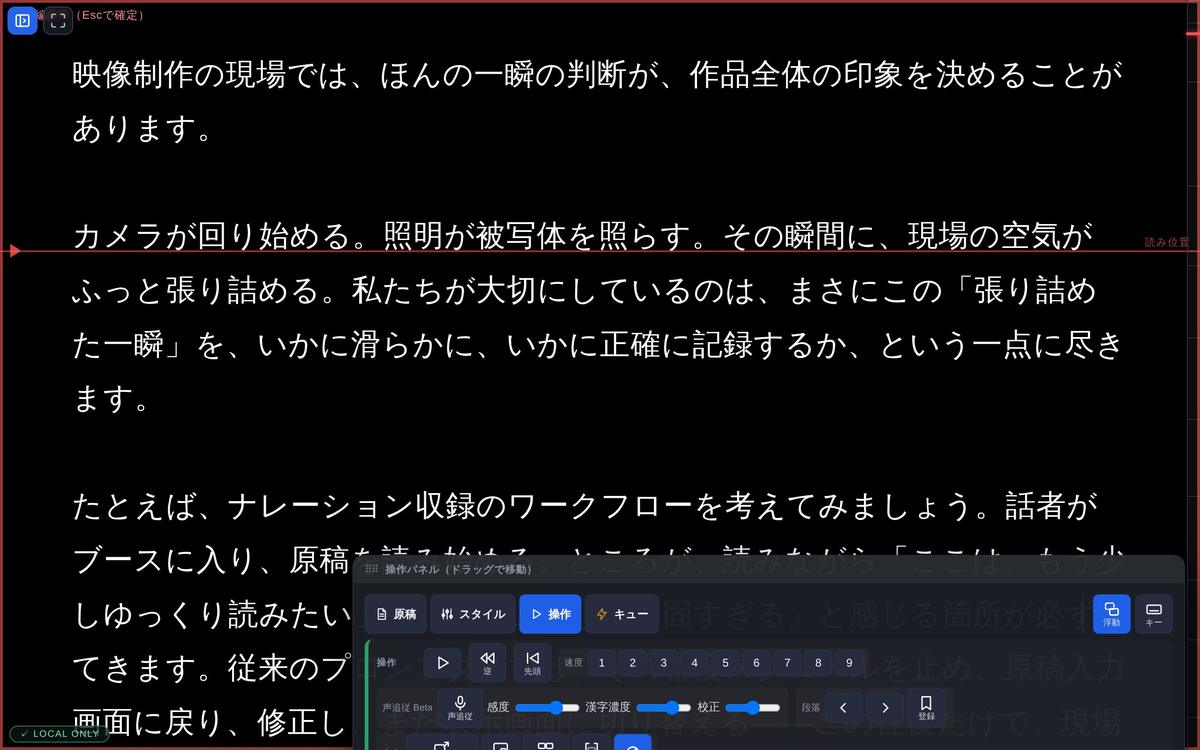Go to next paragraph with right chevron

point(885,707)
